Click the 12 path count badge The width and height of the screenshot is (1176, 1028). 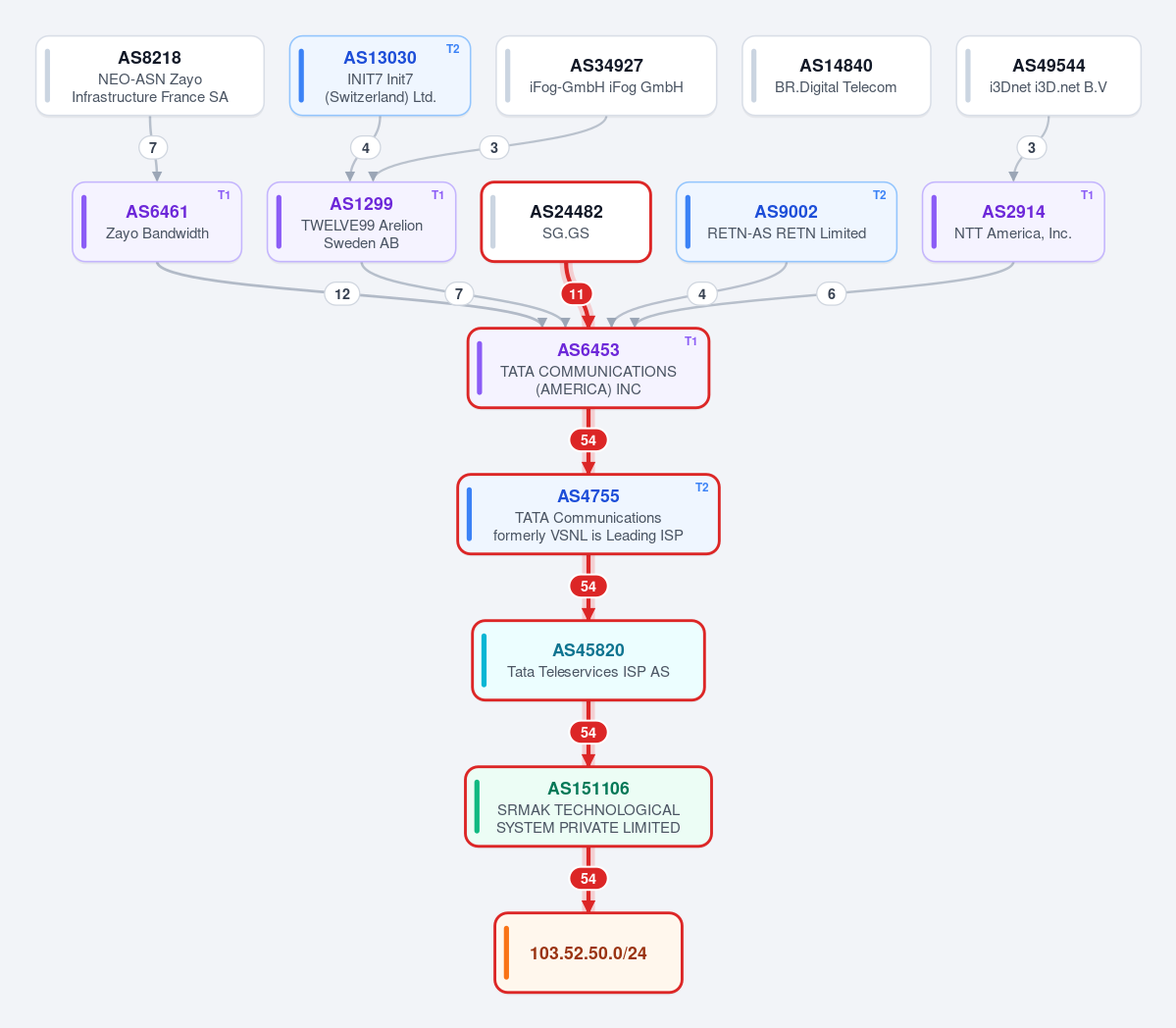click(342, 294)
